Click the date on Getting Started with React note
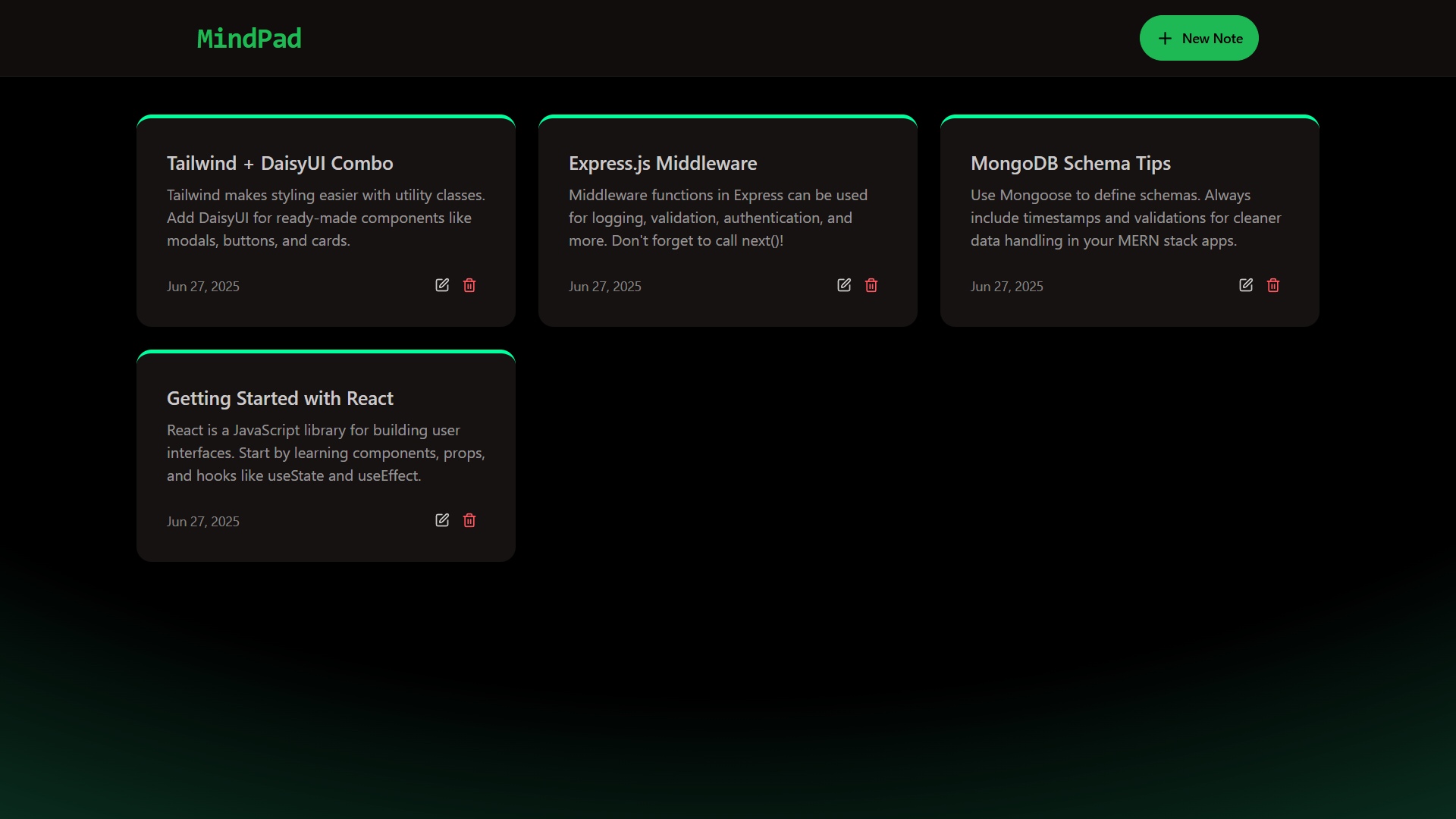The image size is (1456, 819). pos(203,522)
